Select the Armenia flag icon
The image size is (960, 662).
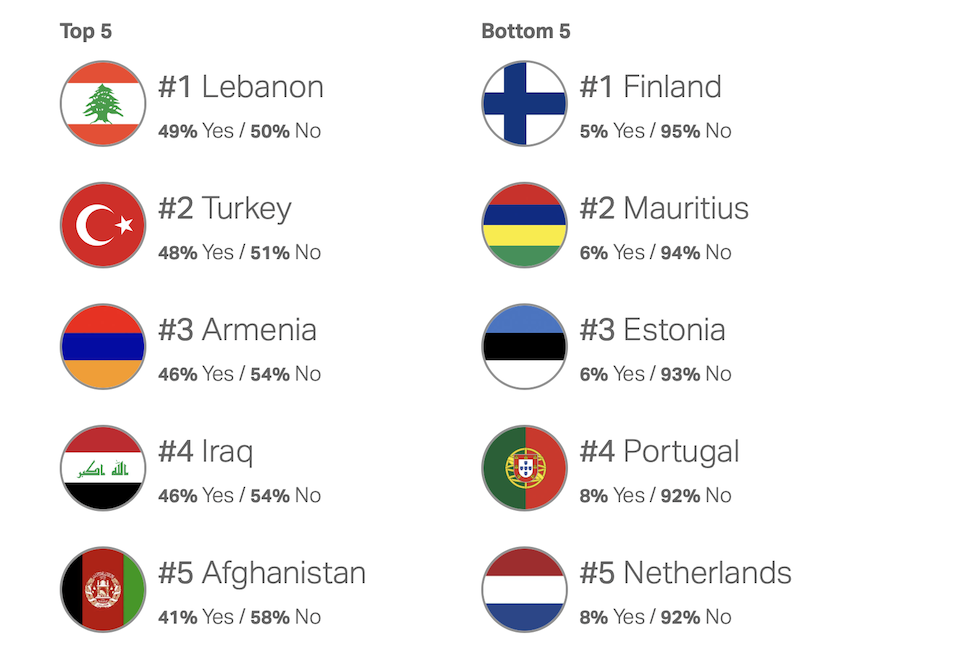[103, 346]
